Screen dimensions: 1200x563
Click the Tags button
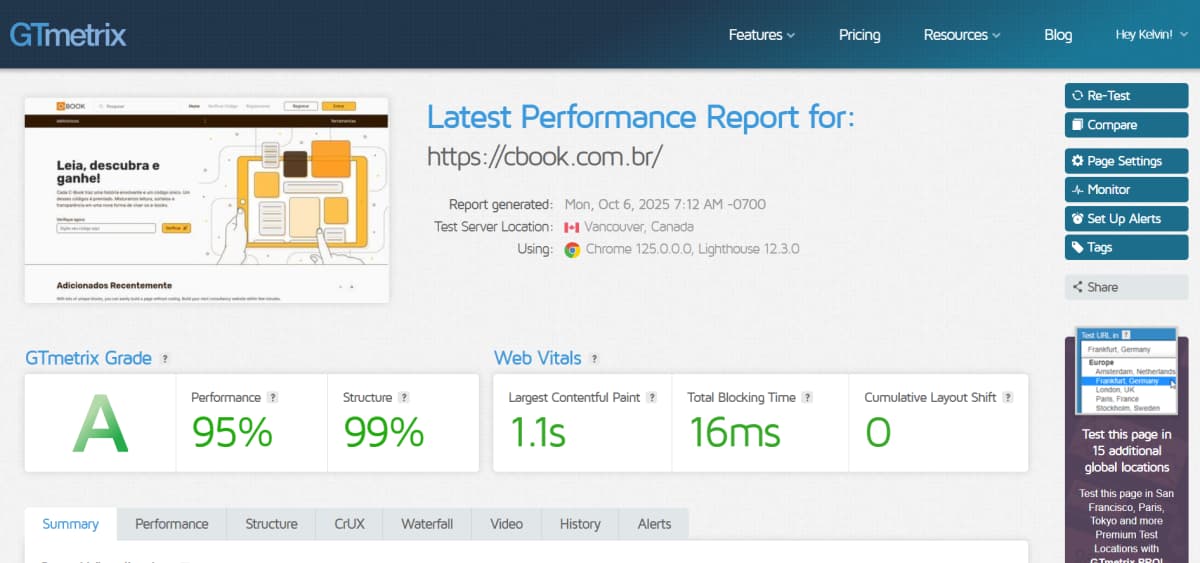[x=1126, y=248]
